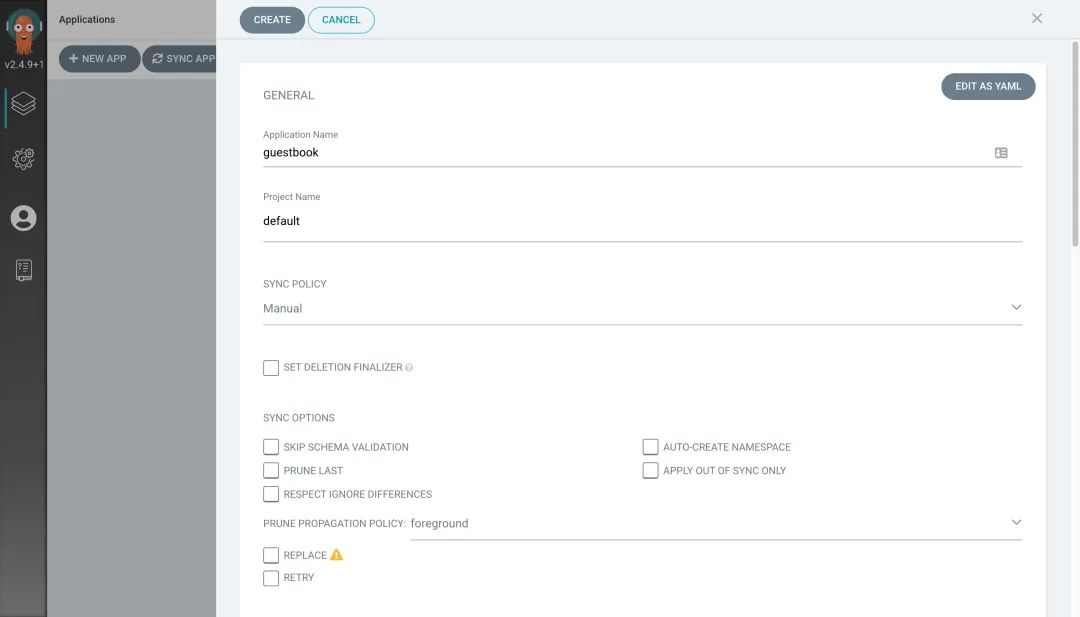Close the new application panel
Image resolution: width=1080 pixels, height=617 pixels.
click(1037, 19)
